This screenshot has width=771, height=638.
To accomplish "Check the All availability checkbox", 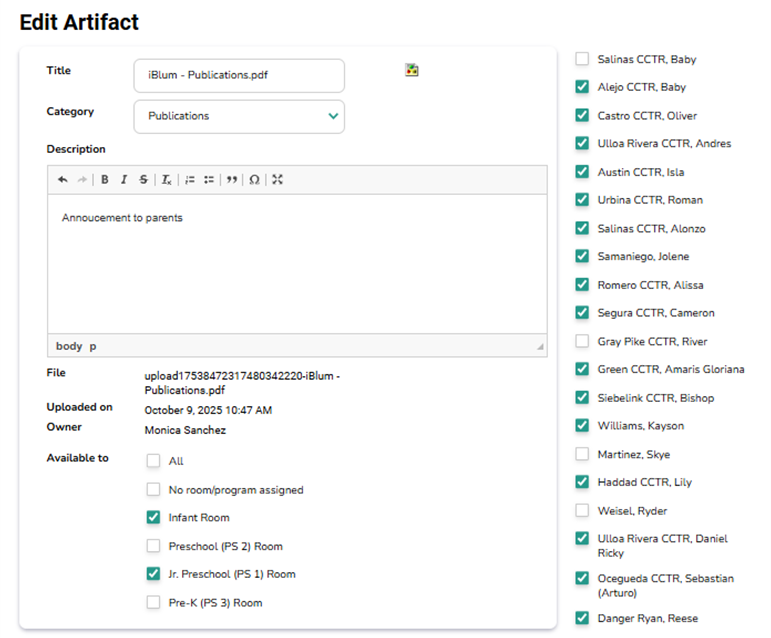I will click(153, 461).
